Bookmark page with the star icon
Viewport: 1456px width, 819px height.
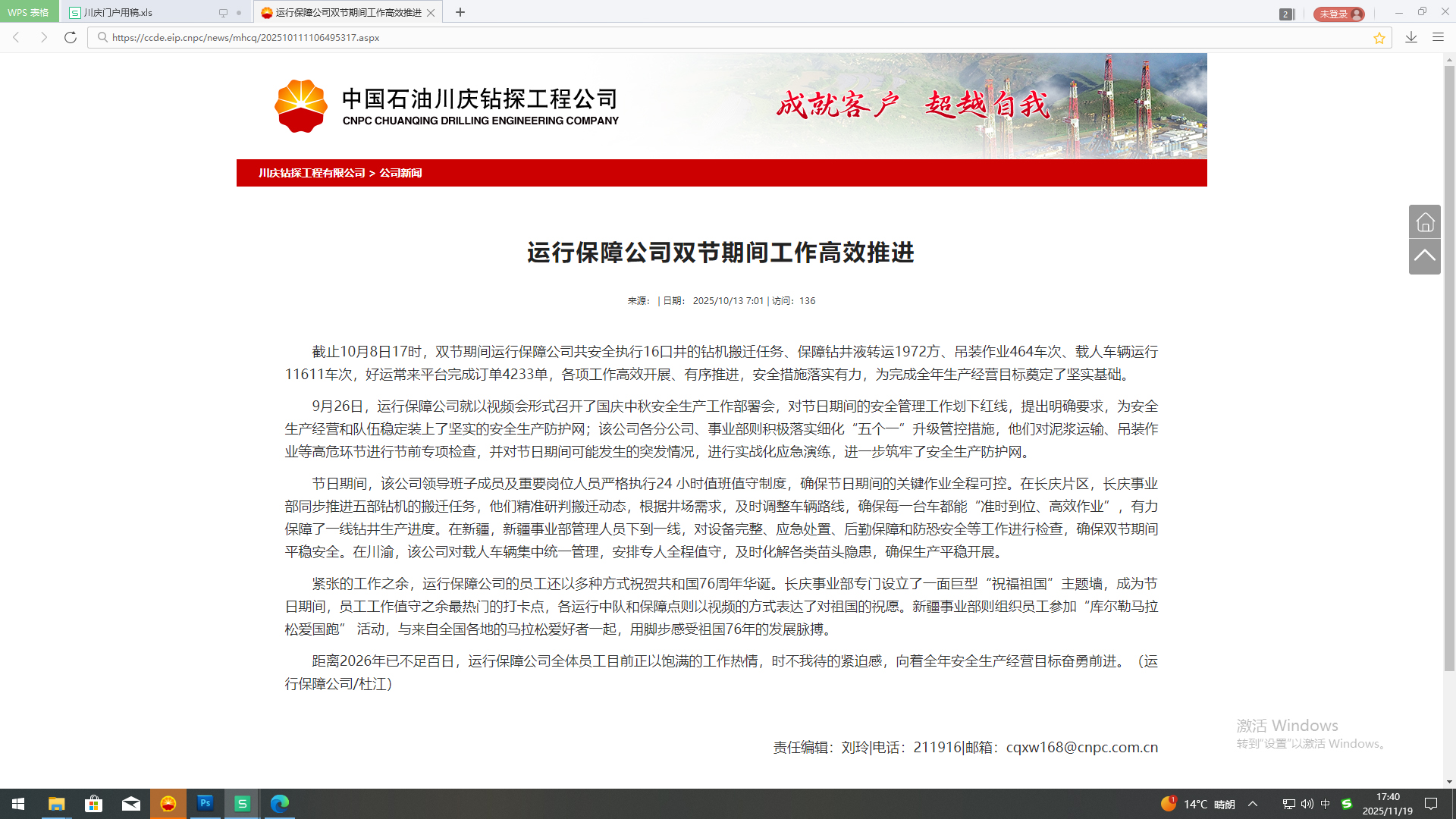[x=1379, y=38]
